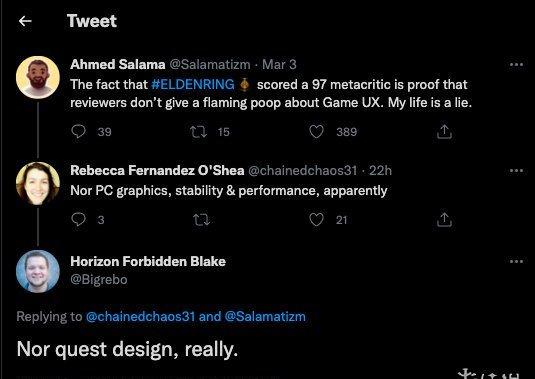
Task: Open more options on Rebecca's tweet
Action: pyautogui.click(x=516, y=170)
